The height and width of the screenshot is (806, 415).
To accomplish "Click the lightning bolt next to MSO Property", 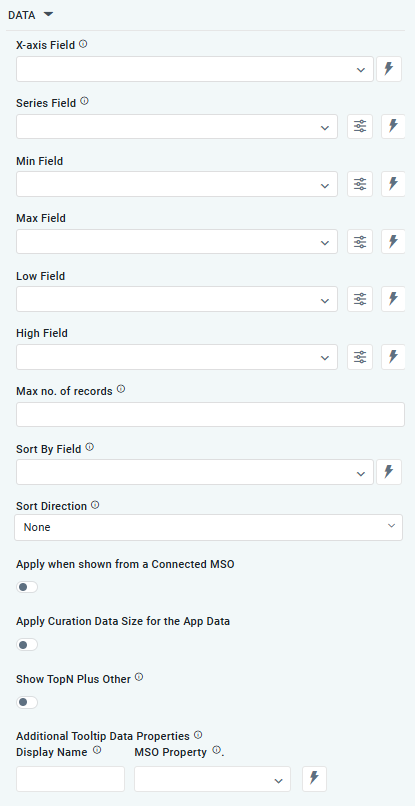I will pos(314,779).
